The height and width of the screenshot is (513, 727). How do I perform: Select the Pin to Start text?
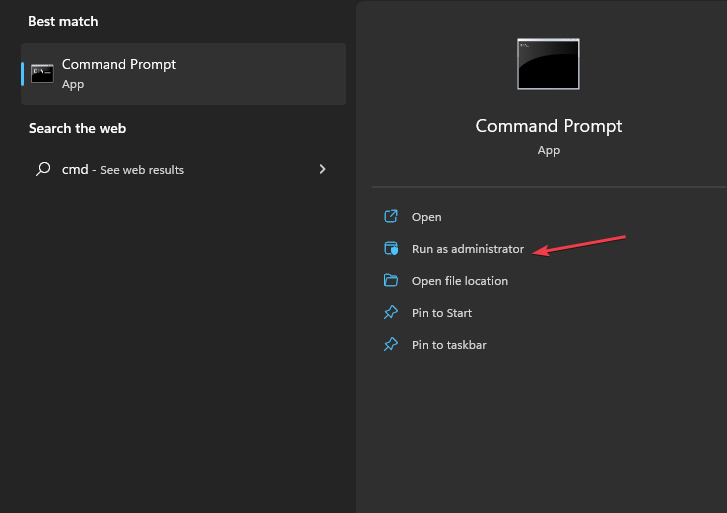[441, 313]
